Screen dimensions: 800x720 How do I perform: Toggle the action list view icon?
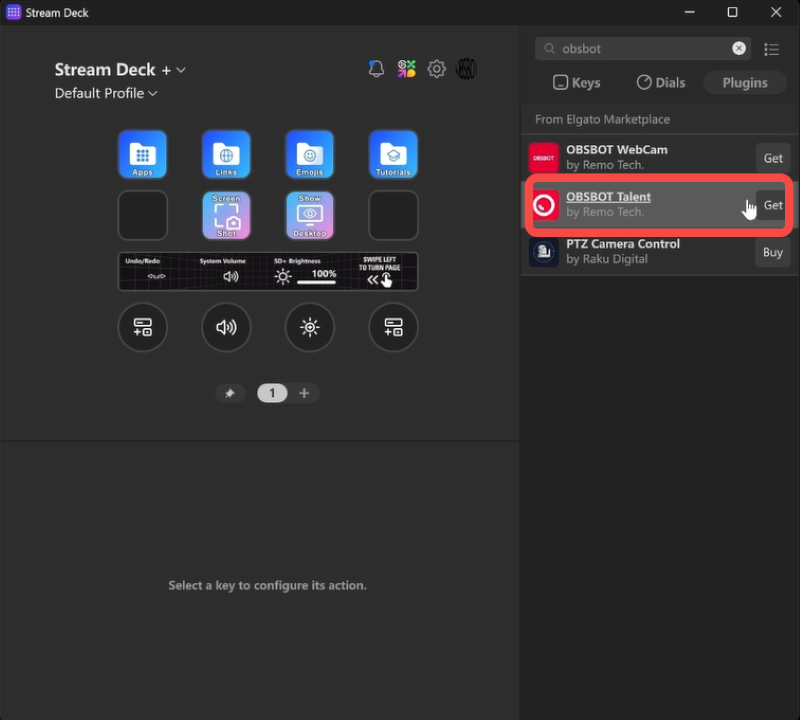coord(771,49)
